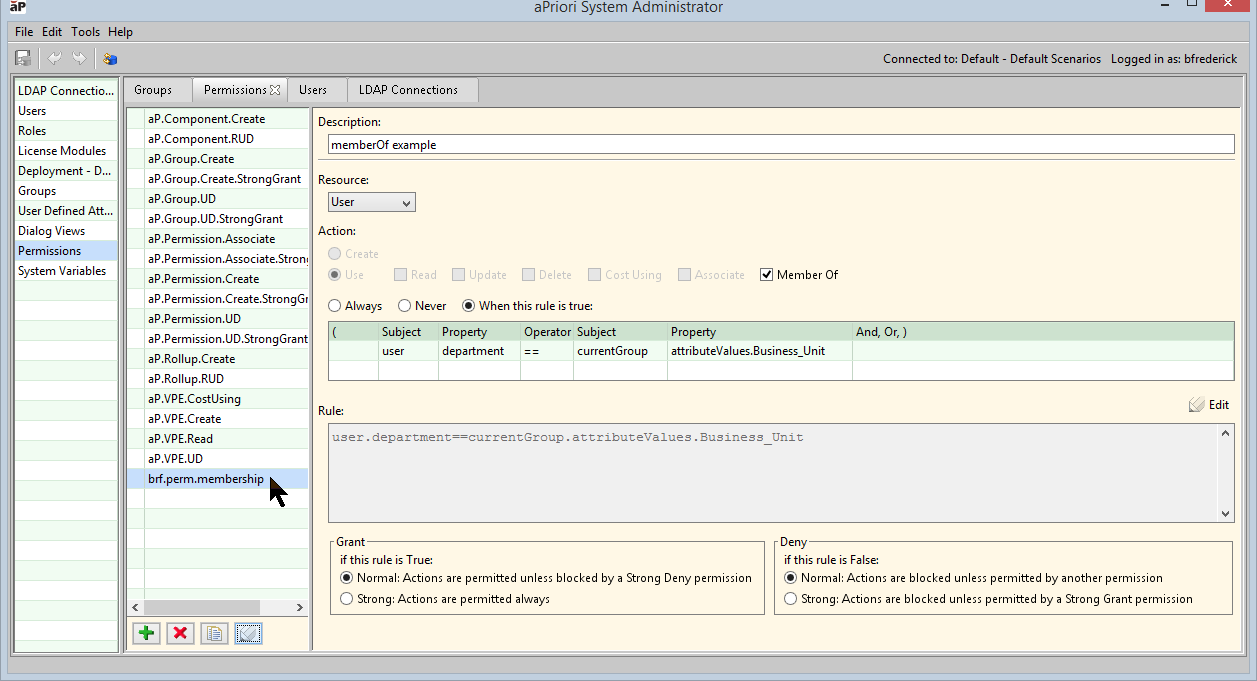The image size is (1257, 681).
Task: Click the undo arrow in the toolbar
Action: [55, 59]
